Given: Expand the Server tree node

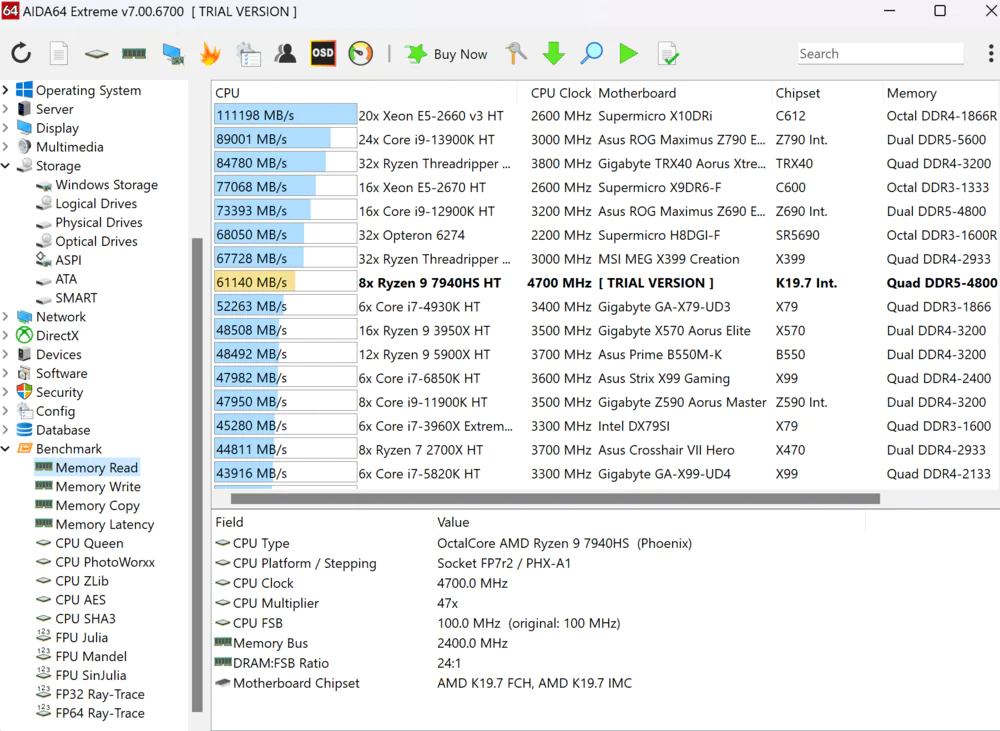Looking at the screenshot, I should [6, 109].
